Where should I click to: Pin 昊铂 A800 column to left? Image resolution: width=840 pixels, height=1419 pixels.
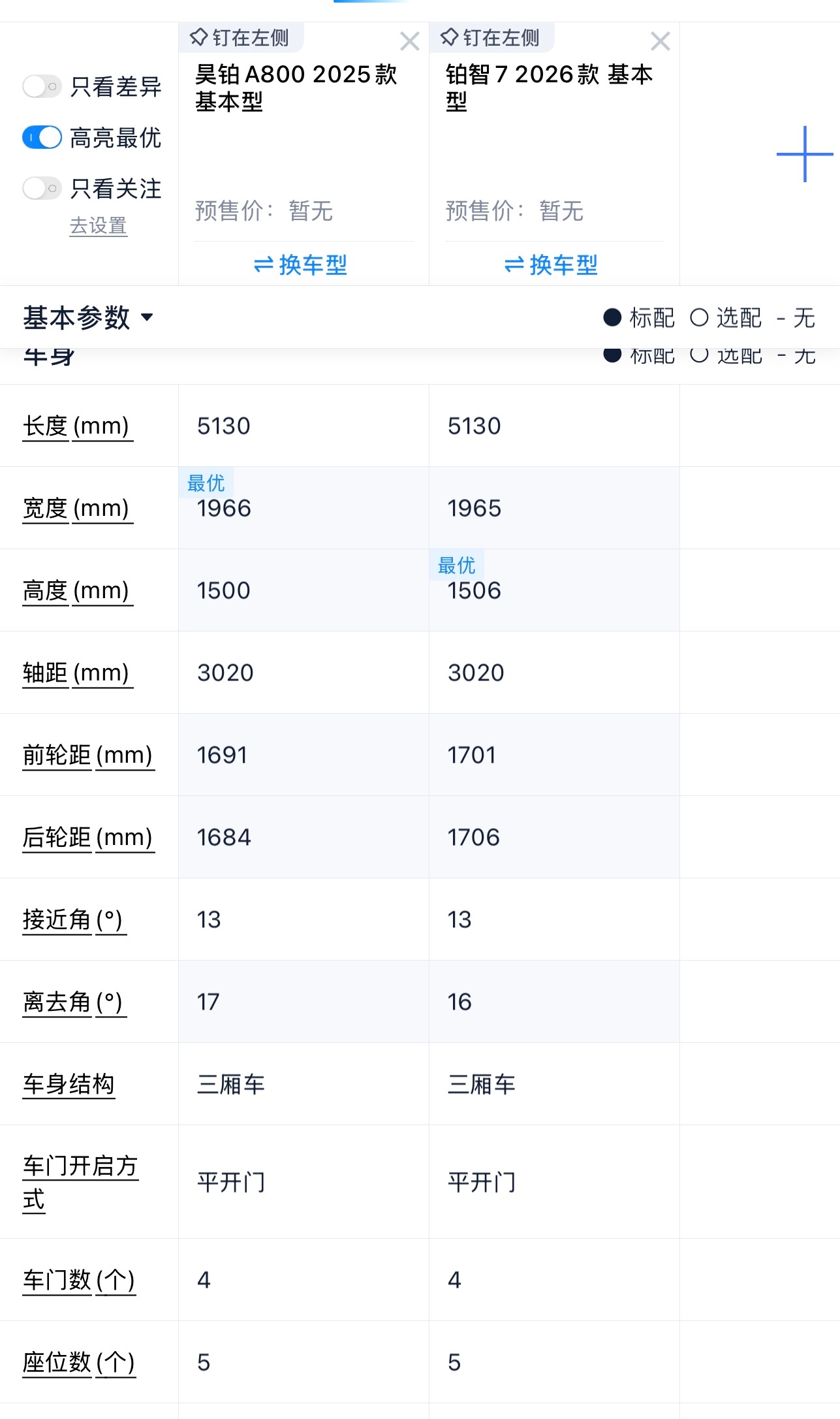(240, 38)
